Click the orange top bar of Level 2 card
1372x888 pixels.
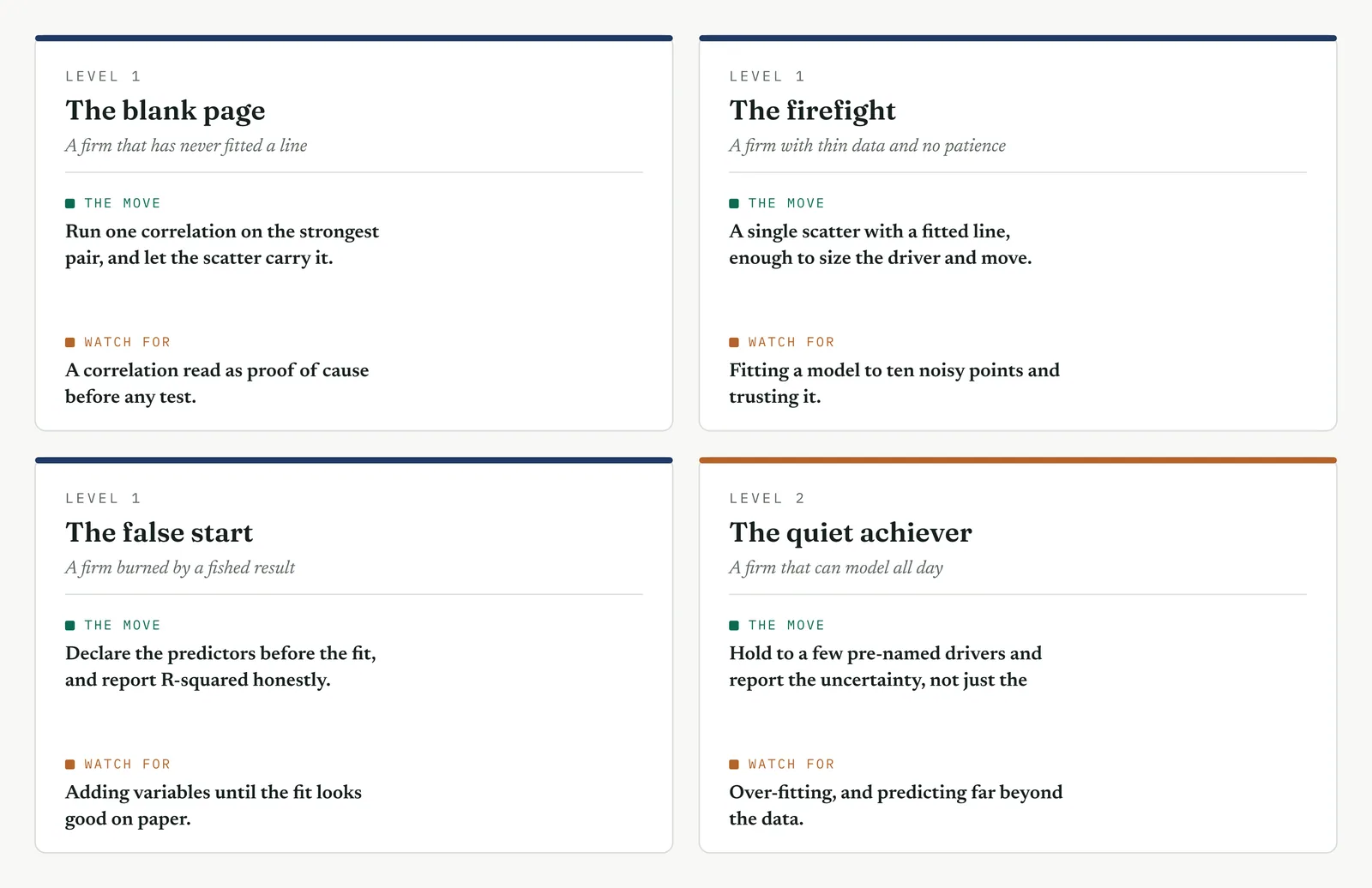1018,460
